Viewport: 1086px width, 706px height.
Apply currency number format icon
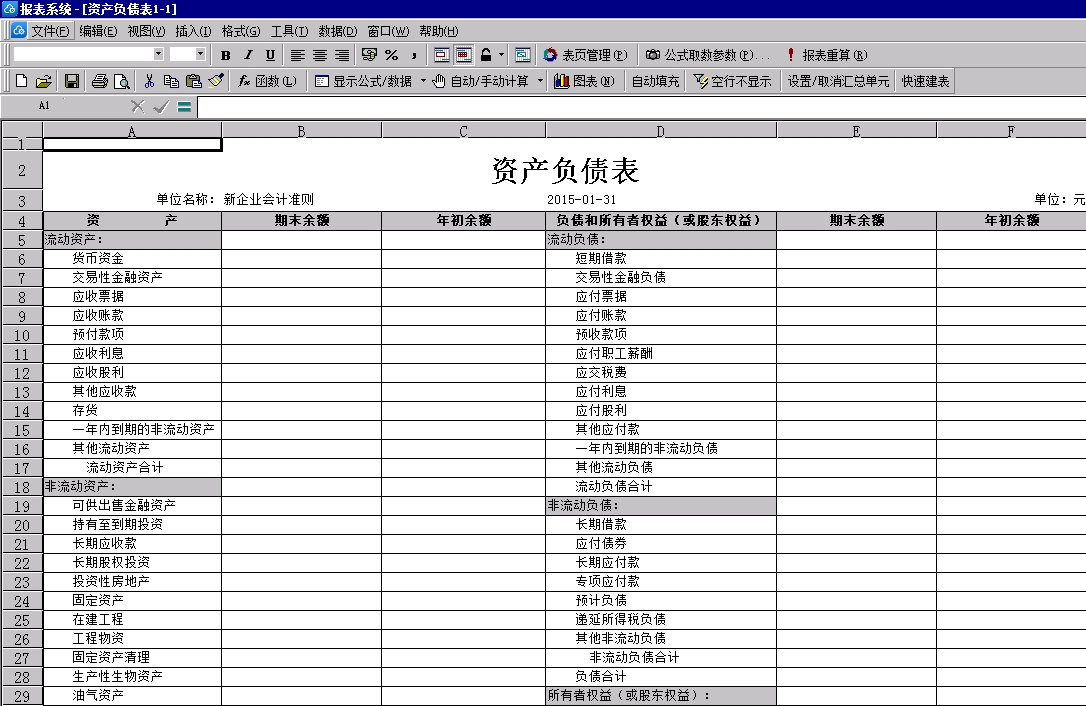pos(369,55)
